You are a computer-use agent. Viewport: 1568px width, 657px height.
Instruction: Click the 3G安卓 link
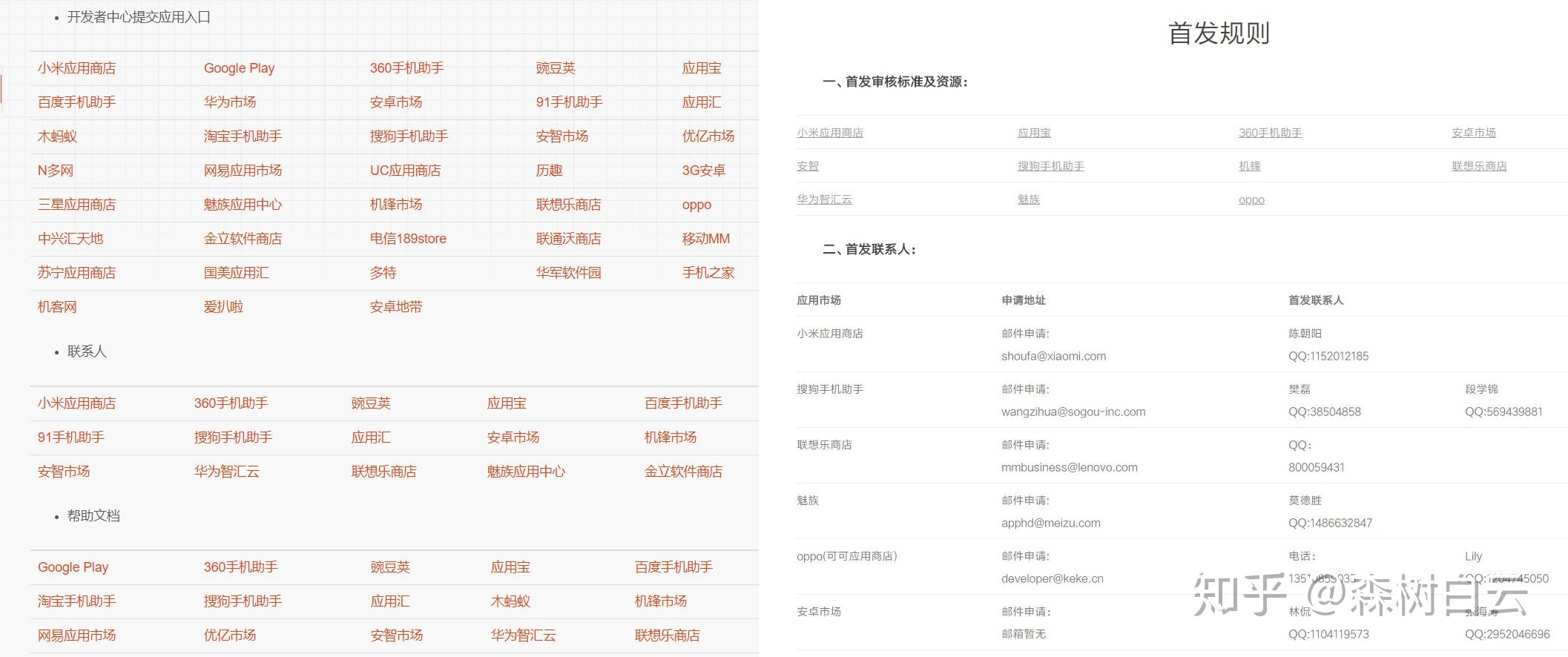tap(703, 171)
